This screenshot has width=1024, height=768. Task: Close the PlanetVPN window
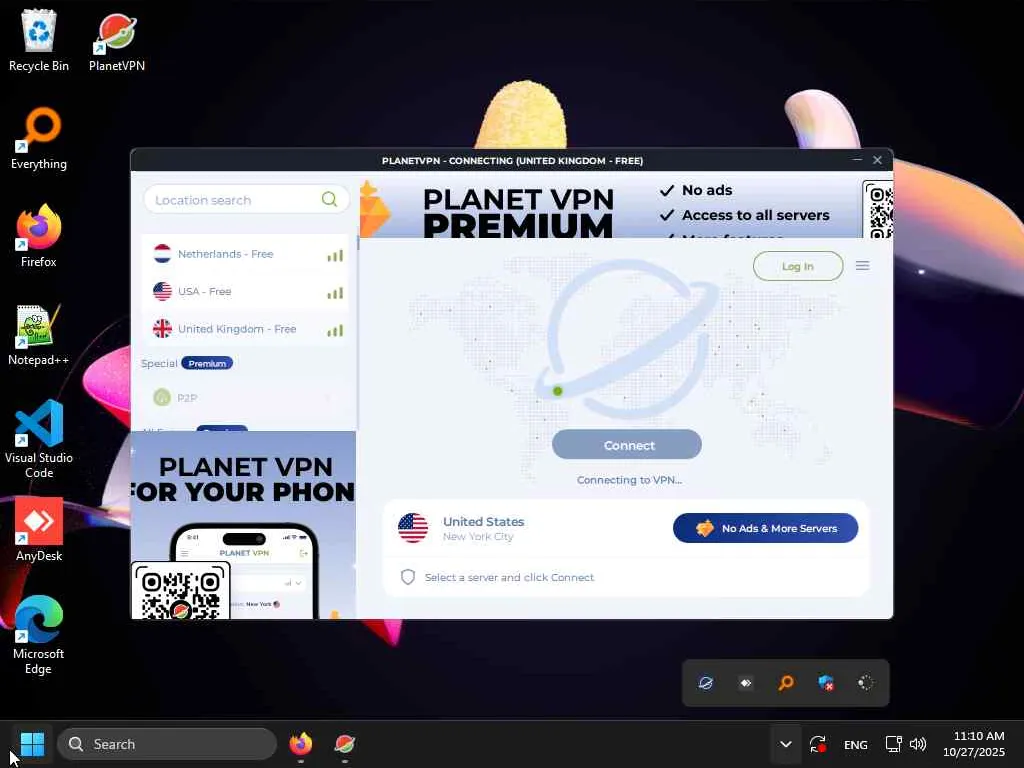click(x=877, y=159)
